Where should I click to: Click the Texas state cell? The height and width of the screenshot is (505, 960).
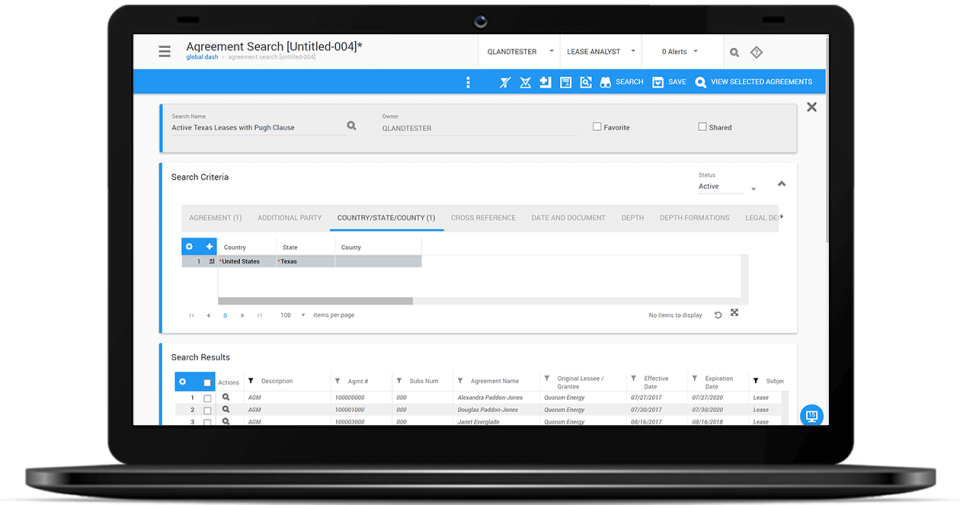[306, 261]
